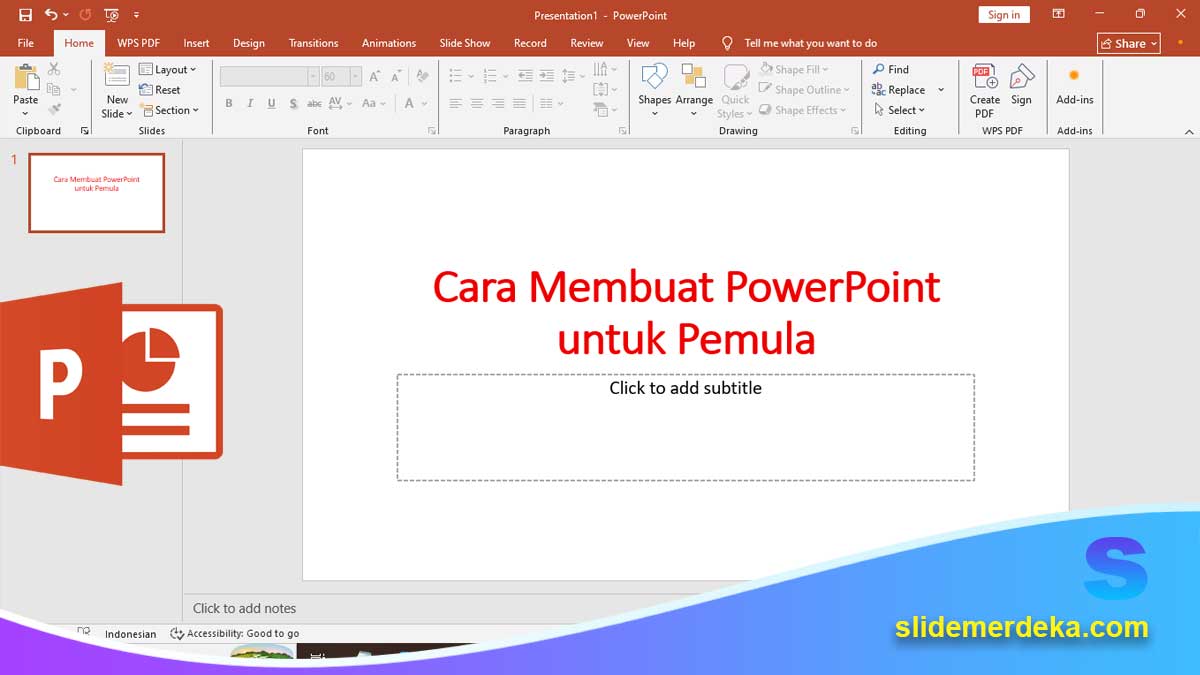
Task: Open the Quick Styles gallery
Action: click(x=736, y=90)
